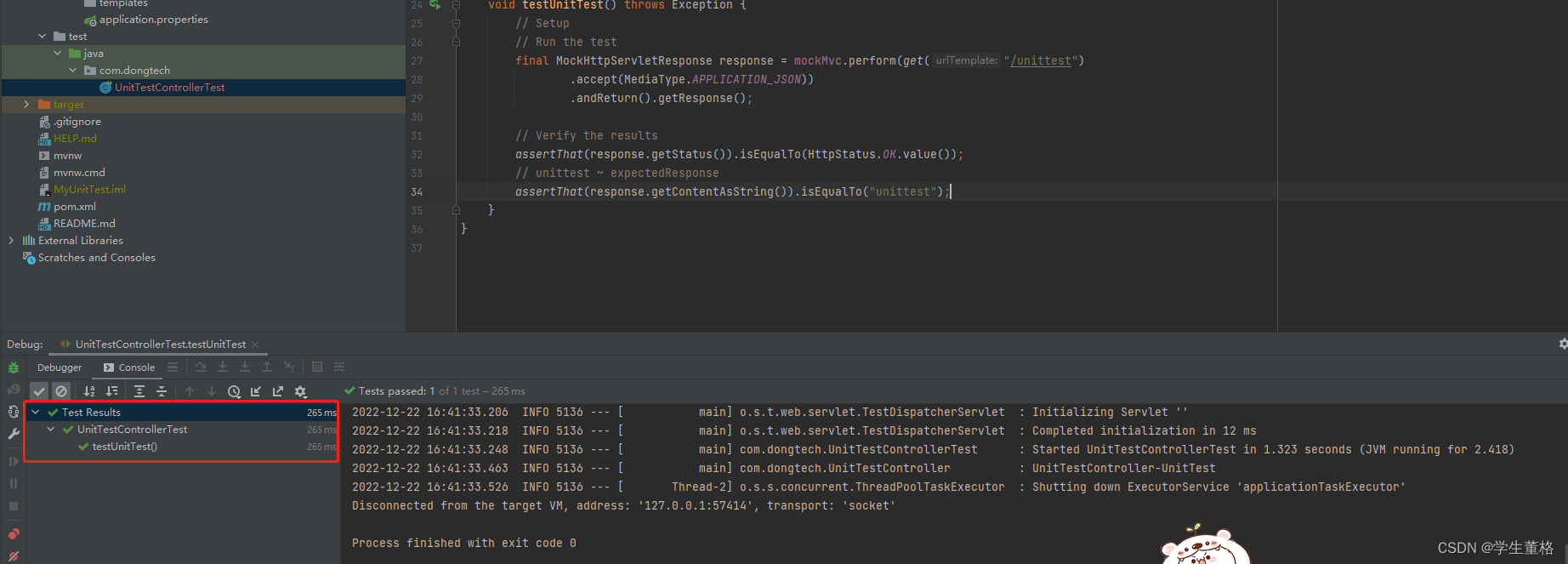Click the Step Into icon
The width and height of the screenshot is (1568, 564).
click(x=223, y=367)
